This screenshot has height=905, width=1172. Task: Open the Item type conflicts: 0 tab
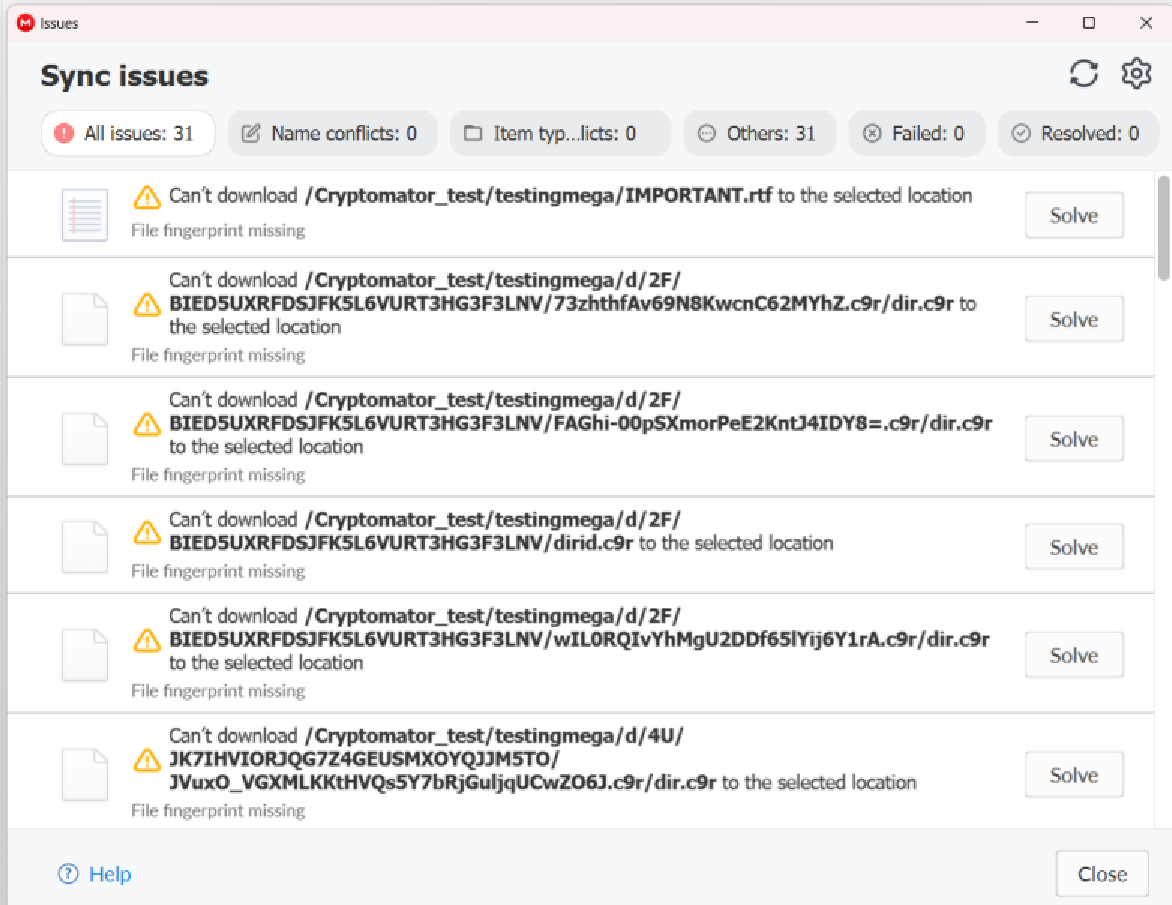(x=560, y=133)
